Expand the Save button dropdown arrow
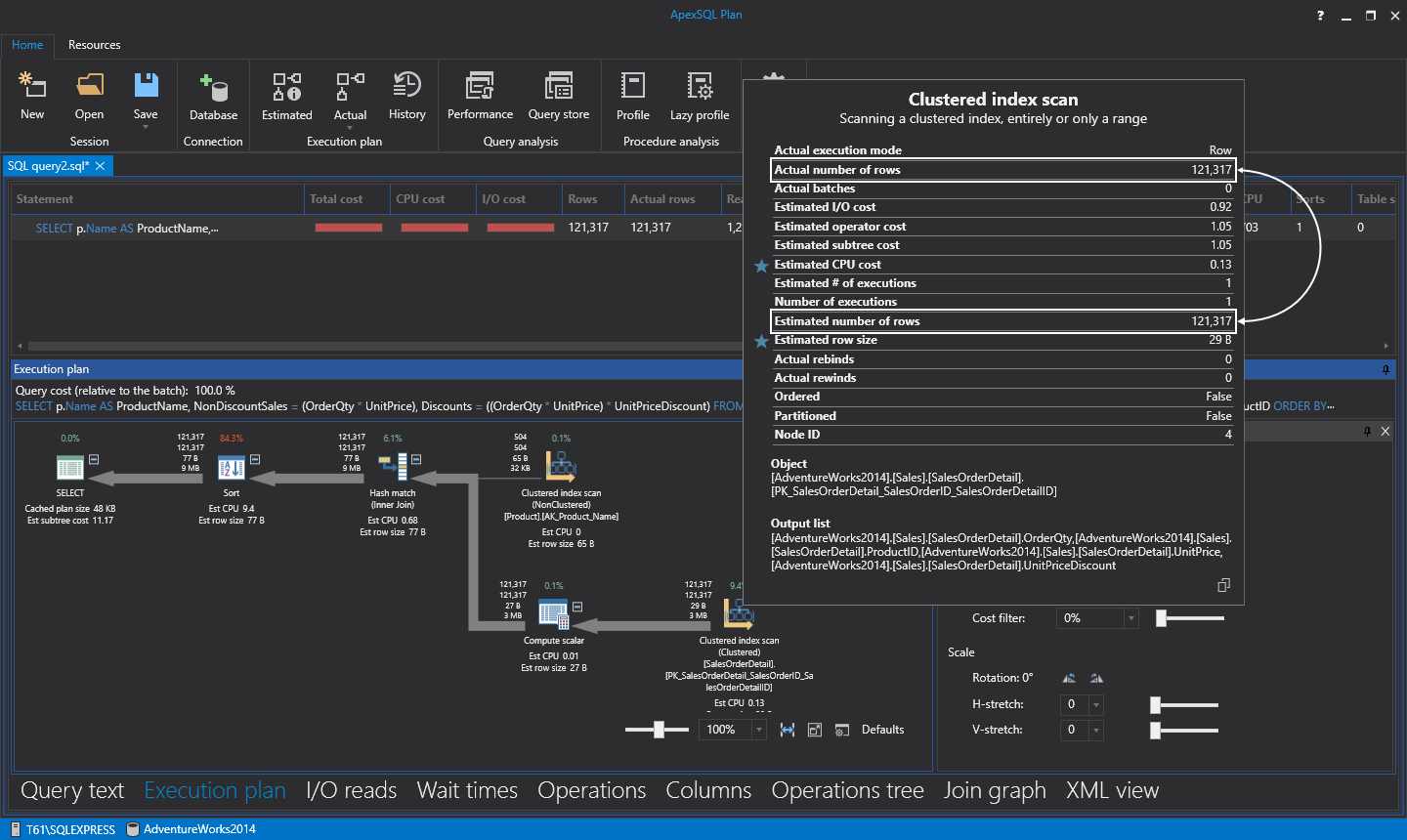This screenshot has width=1407, height=840. click(x=146, y=127)
